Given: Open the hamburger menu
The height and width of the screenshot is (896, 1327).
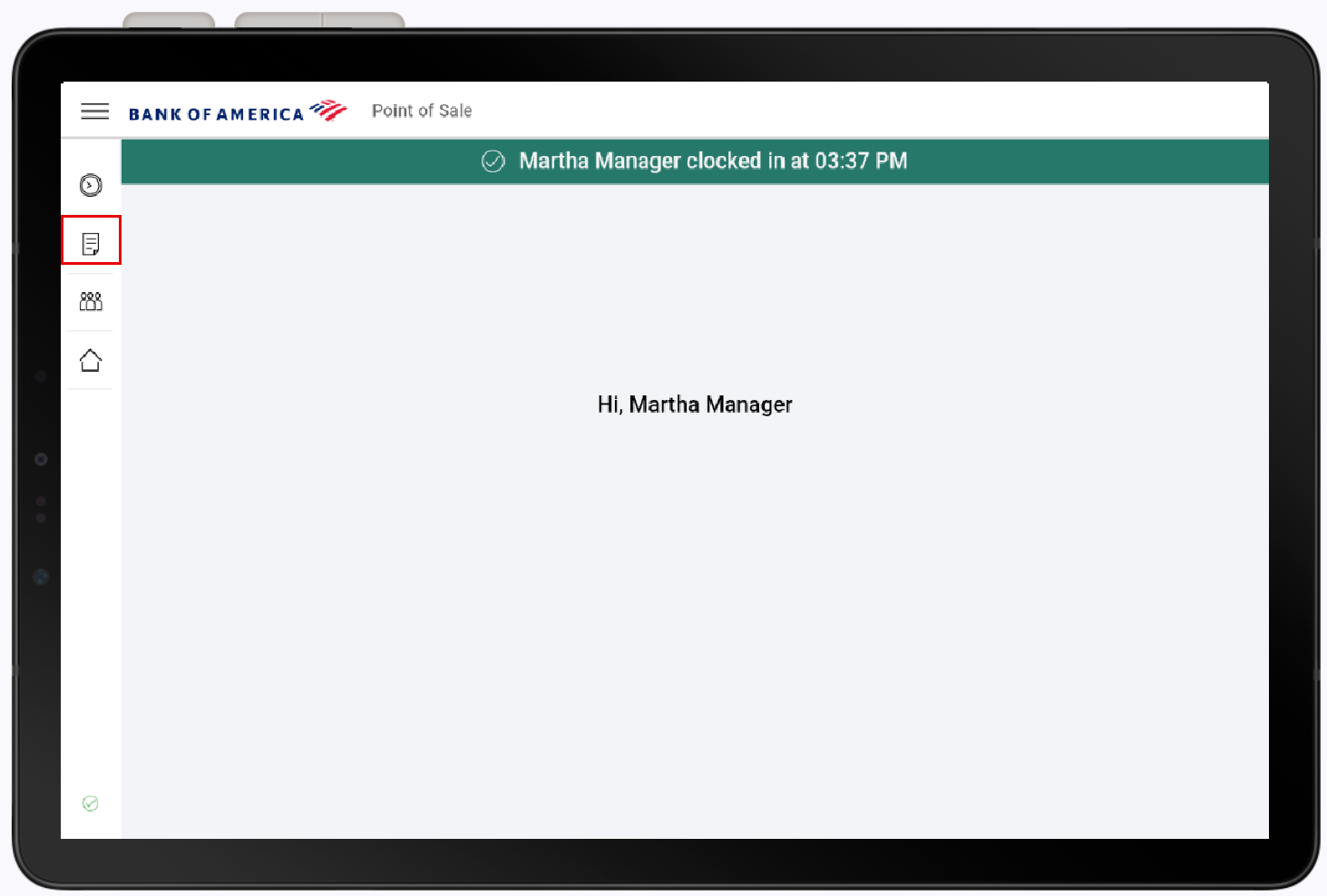Looking at the screenshot, I should (94, 112).
